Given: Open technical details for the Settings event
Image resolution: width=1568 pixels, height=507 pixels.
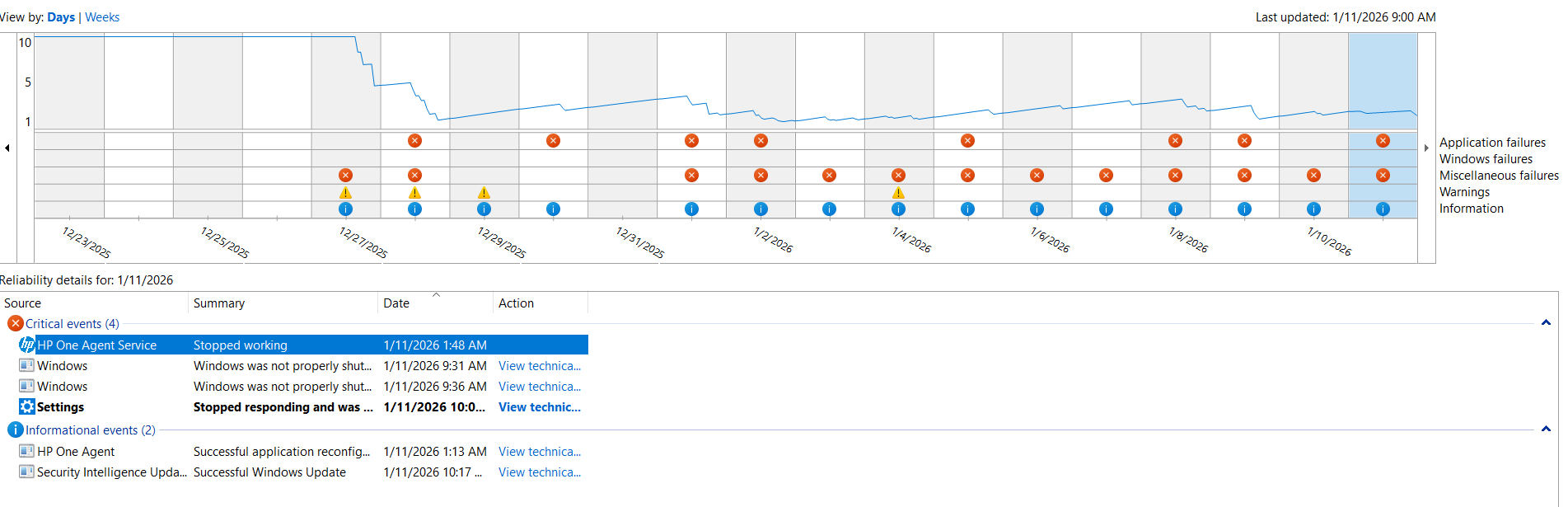Looking at the screenshot, I should point(540,406).
